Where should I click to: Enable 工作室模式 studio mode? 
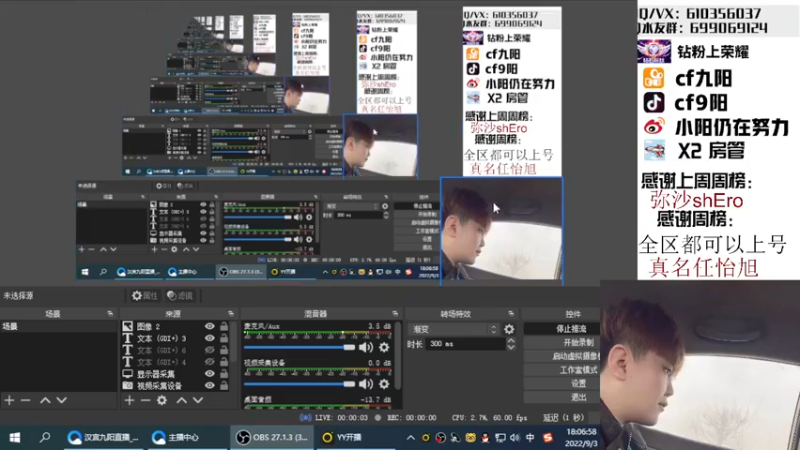pyautogui.click(x=562, y=370)
